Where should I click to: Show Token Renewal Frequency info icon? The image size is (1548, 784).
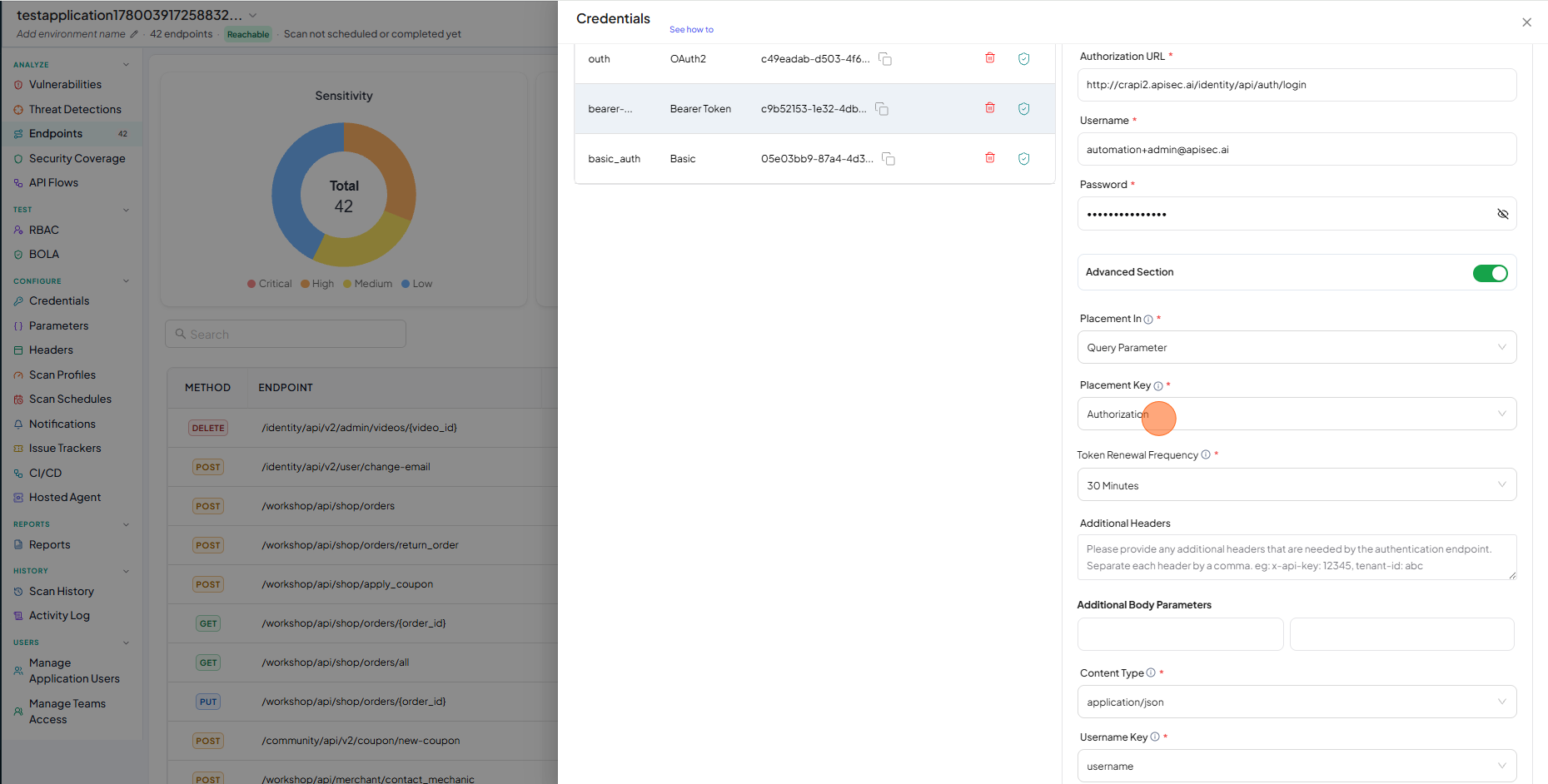click(x=1206, y=454)
